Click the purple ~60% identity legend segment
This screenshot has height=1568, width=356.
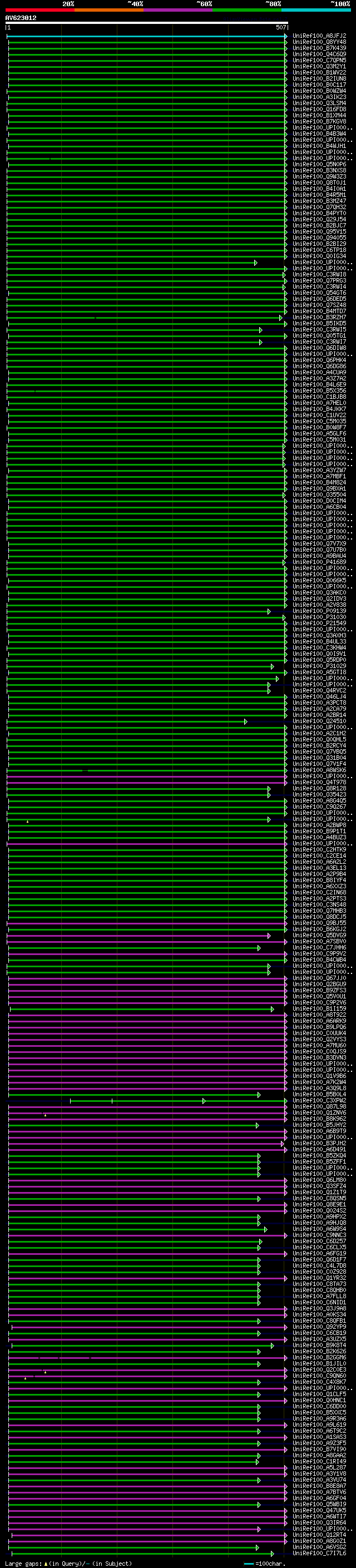[177, 10]
